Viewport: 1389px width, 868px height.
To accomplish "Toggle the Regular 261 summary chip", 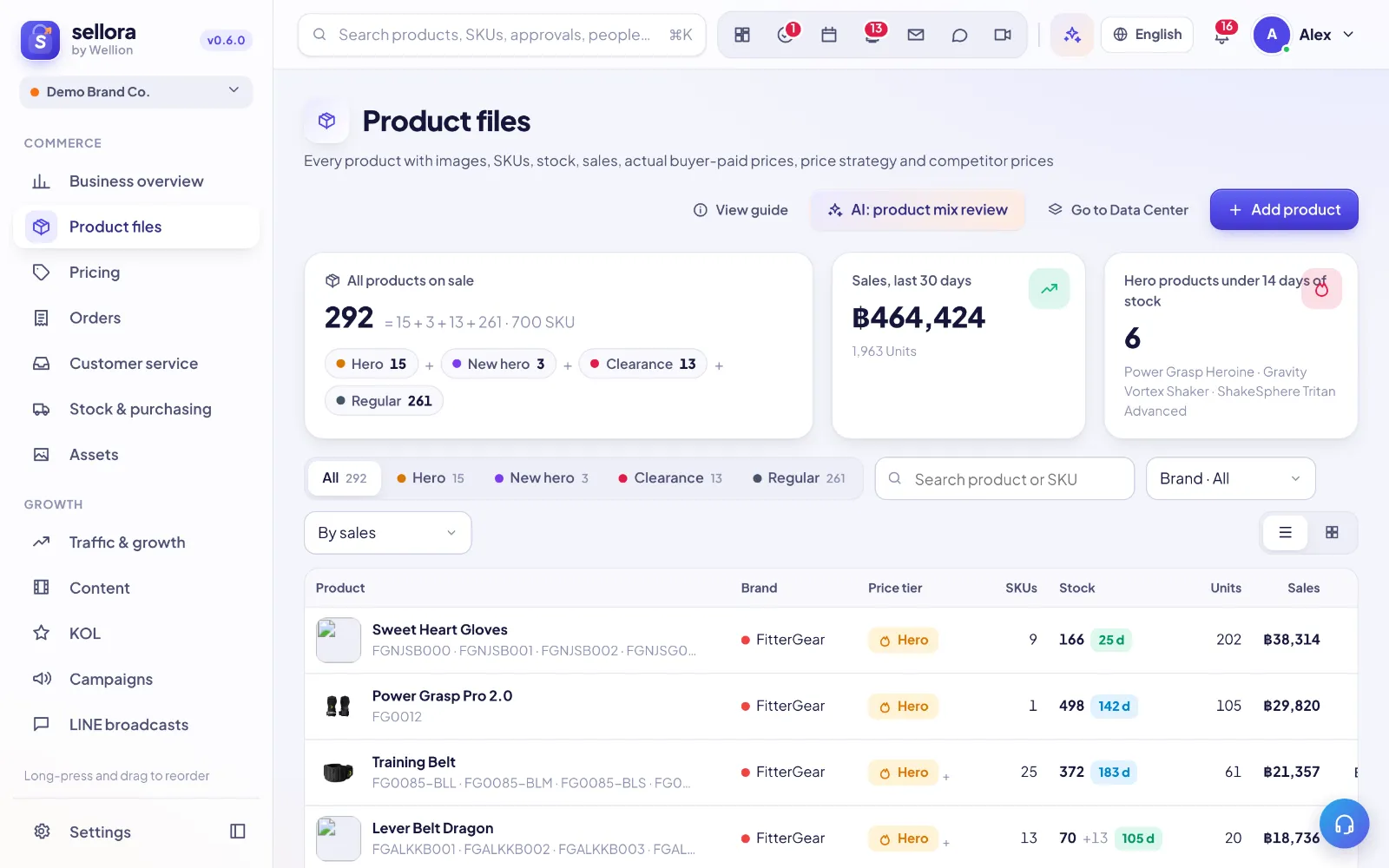I will [x=384, y=401].
